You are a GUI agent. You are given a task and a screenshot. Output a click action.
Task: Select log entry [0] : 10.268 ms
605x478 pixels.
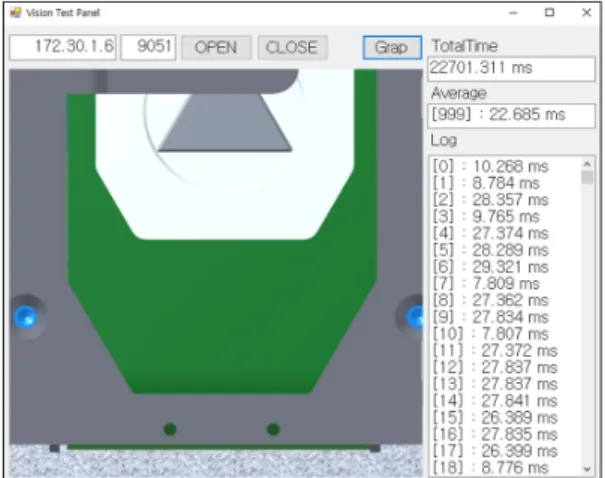[490, 167]
